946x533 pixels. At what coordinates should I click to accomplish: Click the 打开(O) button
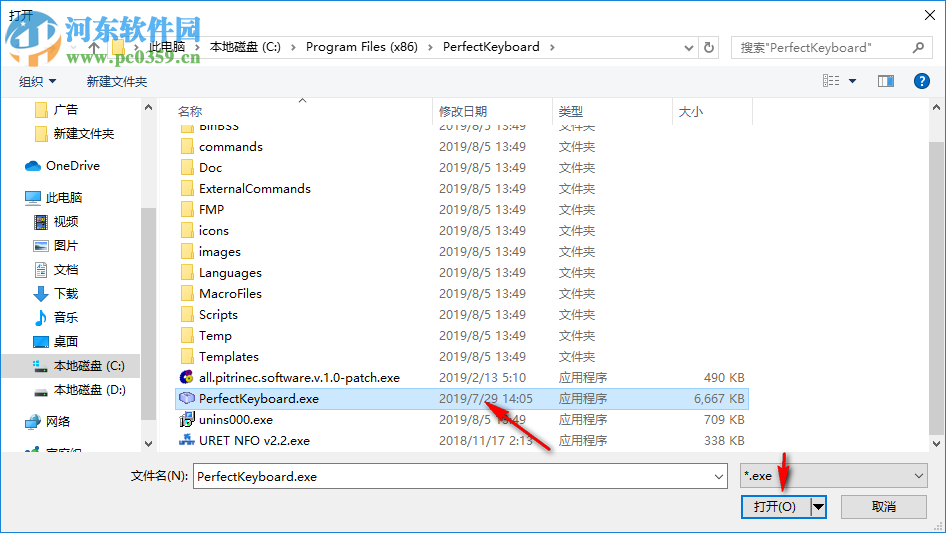tap(775, 507)
